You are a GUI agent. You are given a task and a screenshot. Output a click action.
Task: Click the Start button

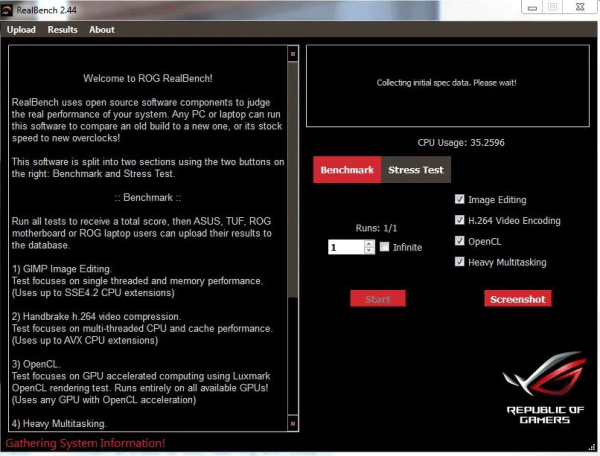[x=378, y=299]
